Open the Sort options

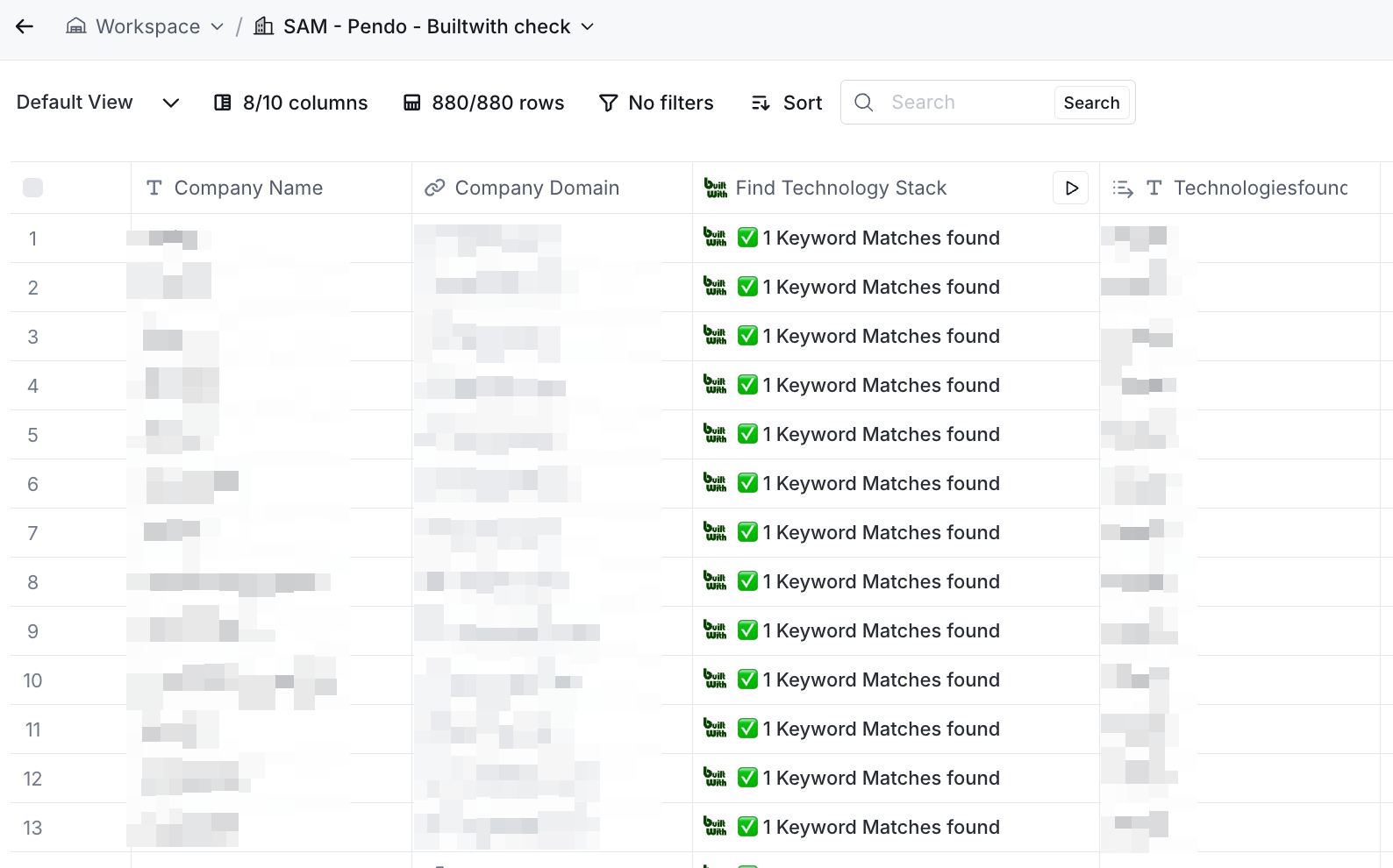[x=787, y=103]
